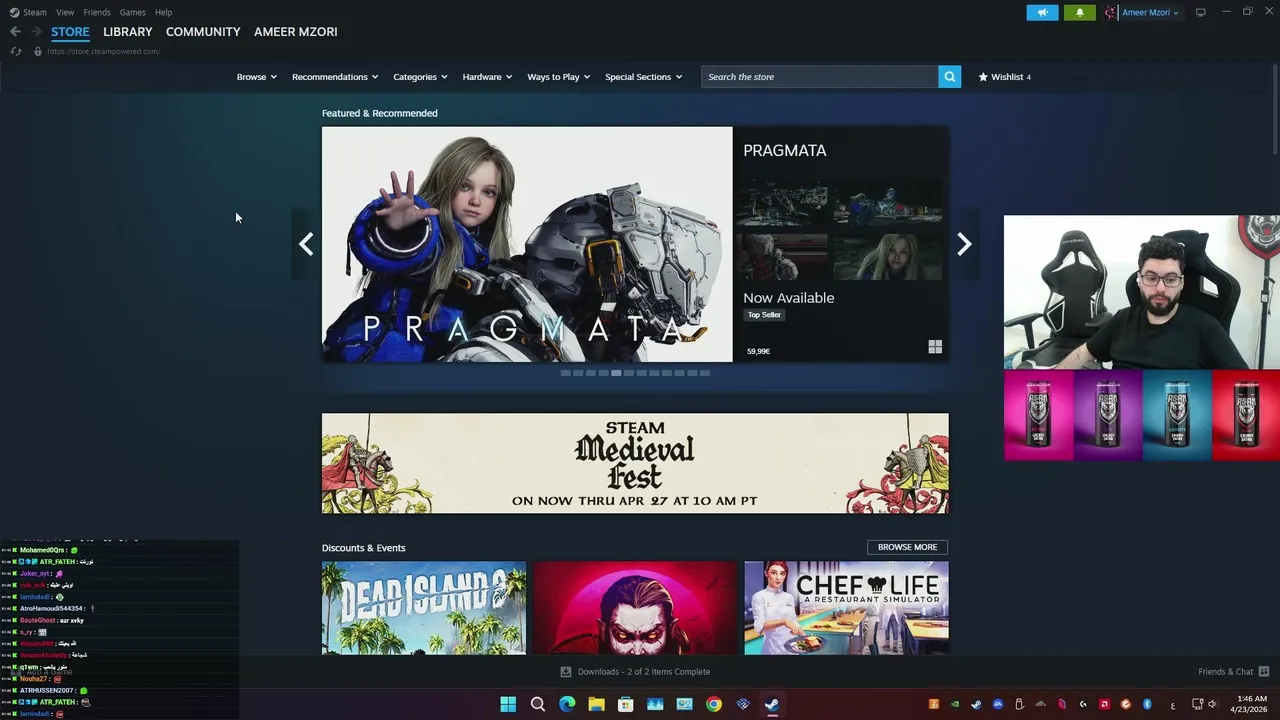Open the Dead Island 2 discount tile

[x=424, y=608]
